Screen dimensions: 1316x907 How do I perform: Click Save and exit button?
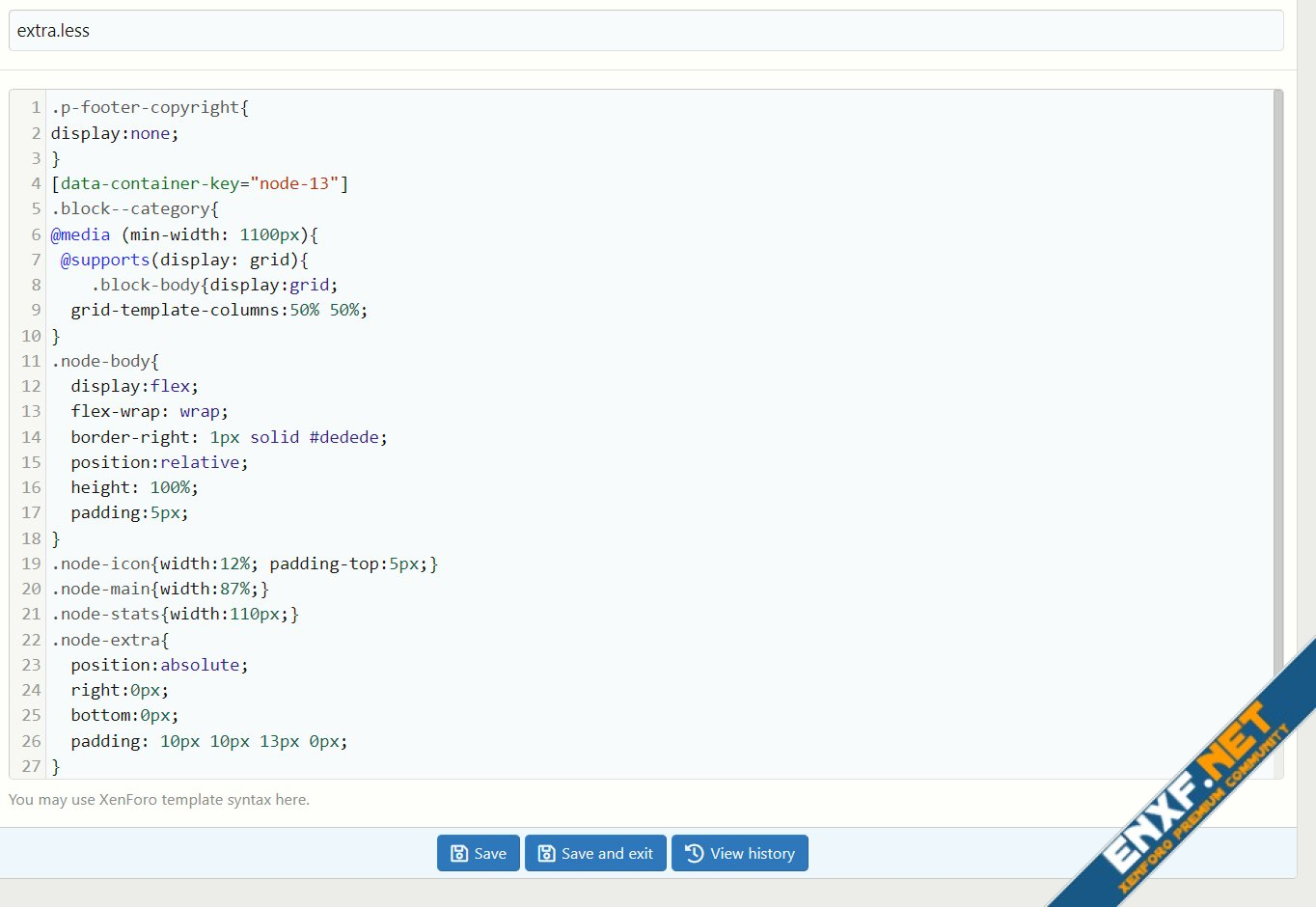595,853
